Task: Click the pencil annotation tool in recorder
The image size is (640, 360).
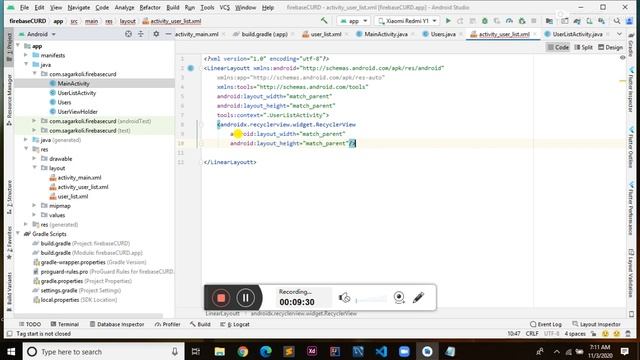Action: [418, 298]
